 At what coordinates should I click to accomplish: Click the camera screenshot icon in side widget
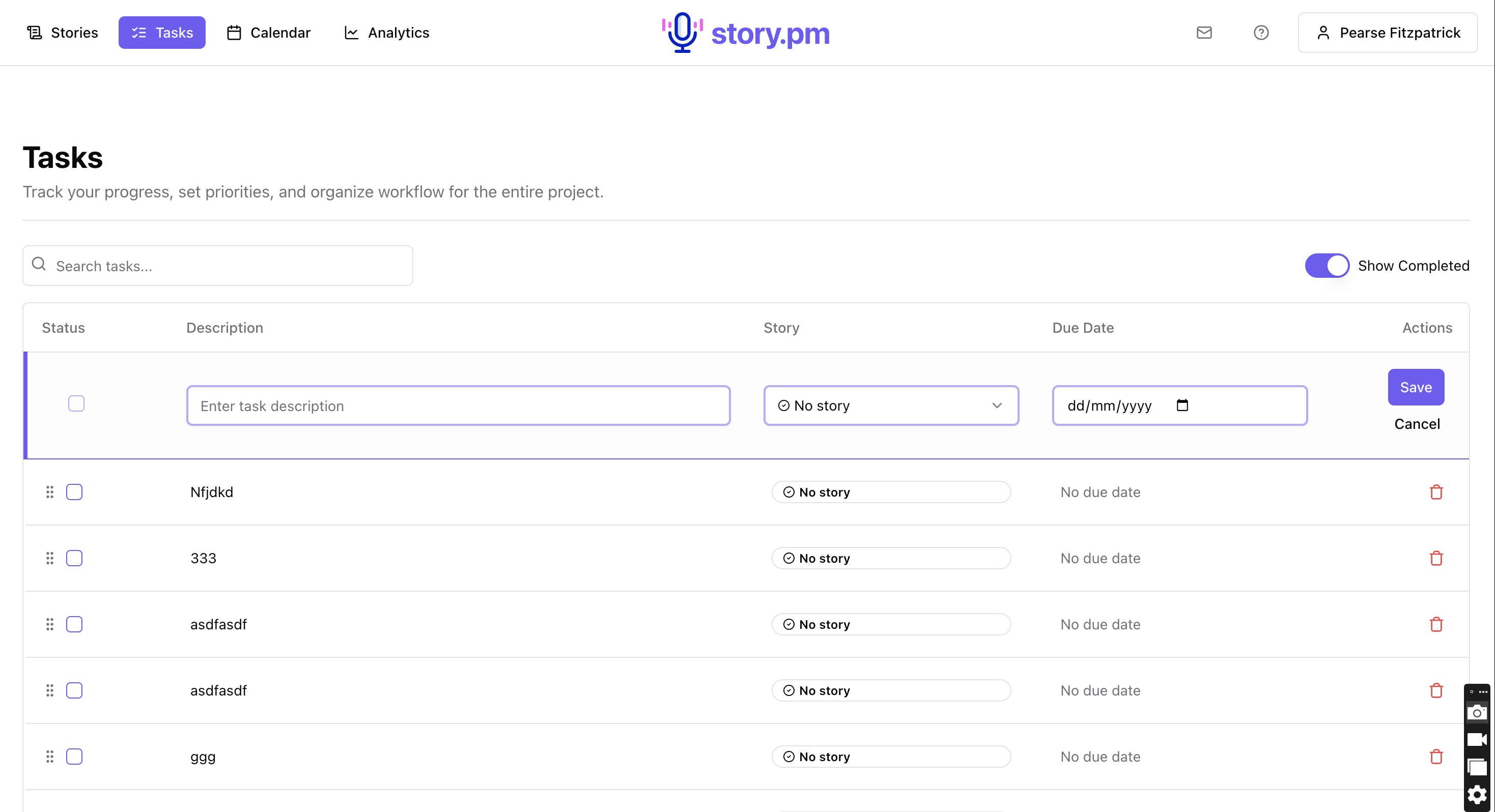tap(1477, 712)
